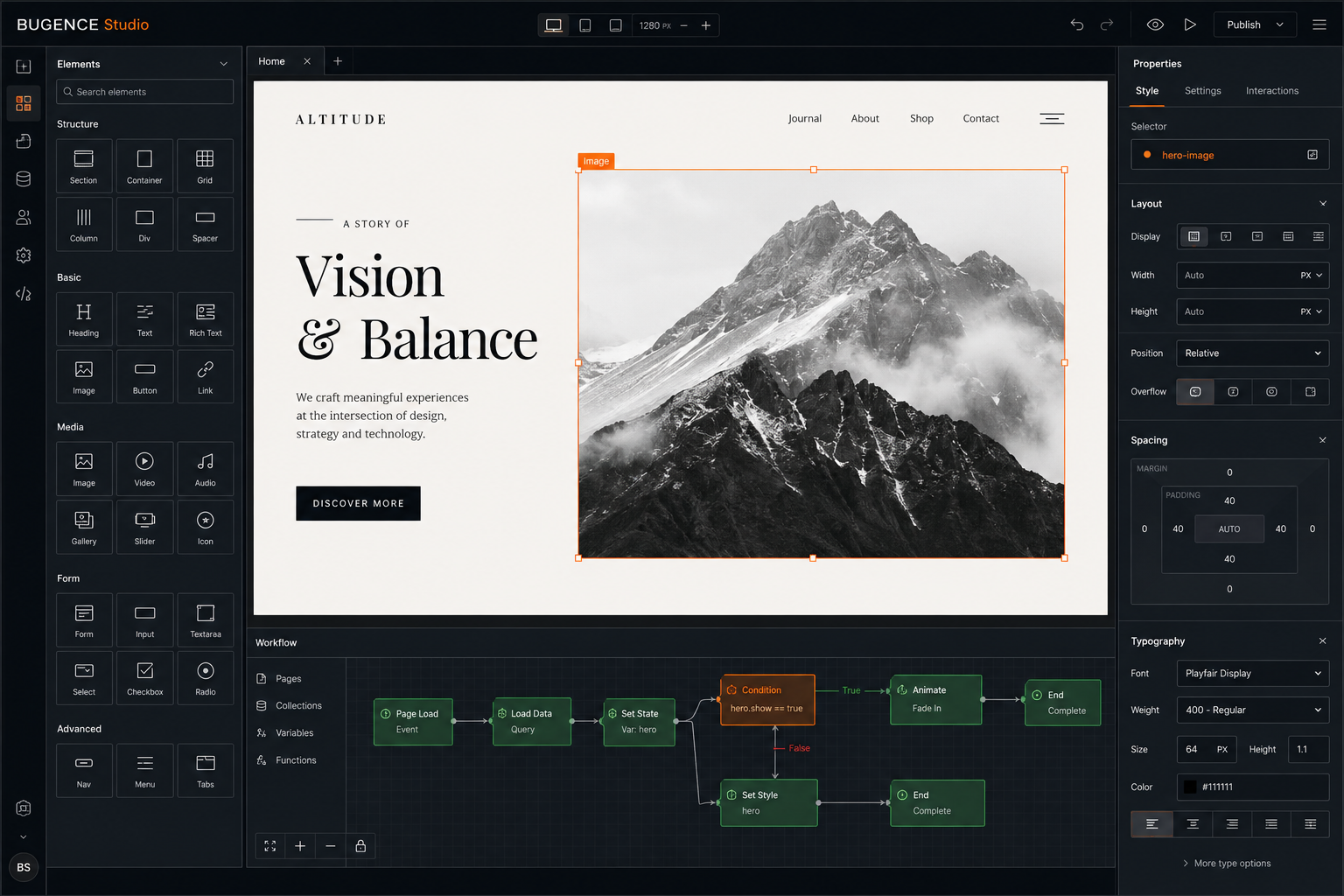Switch to Style tab
The width and height of the screenshot is (1344, 896).
[x=1147, y=91]
